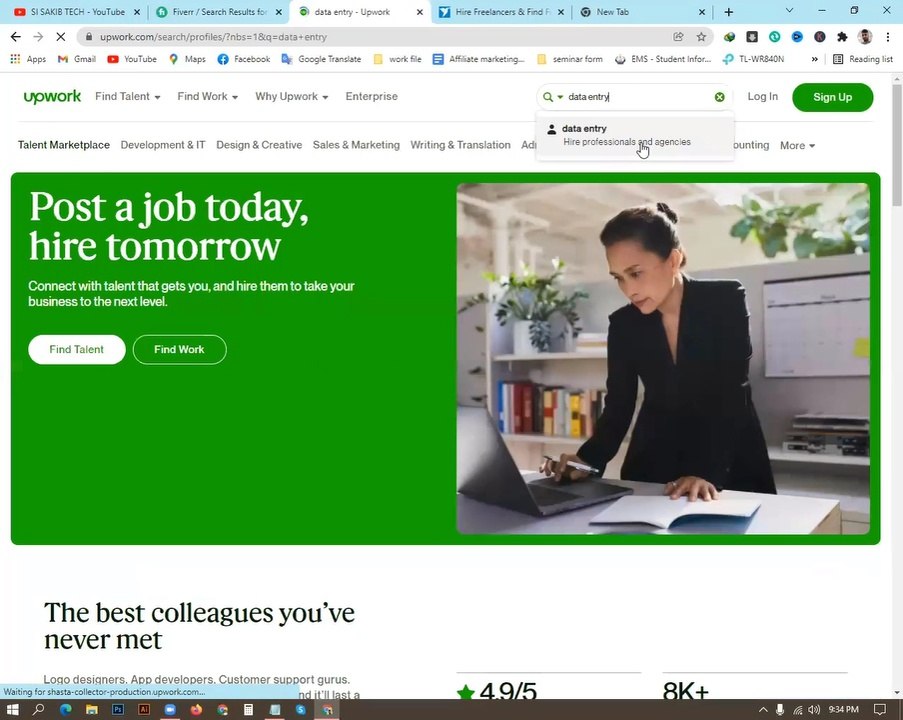Viewport: 903px width, 720px height.
Task: Open the Chrome three-dot menu
Action: pyautogui.click(x=887, y=37)
